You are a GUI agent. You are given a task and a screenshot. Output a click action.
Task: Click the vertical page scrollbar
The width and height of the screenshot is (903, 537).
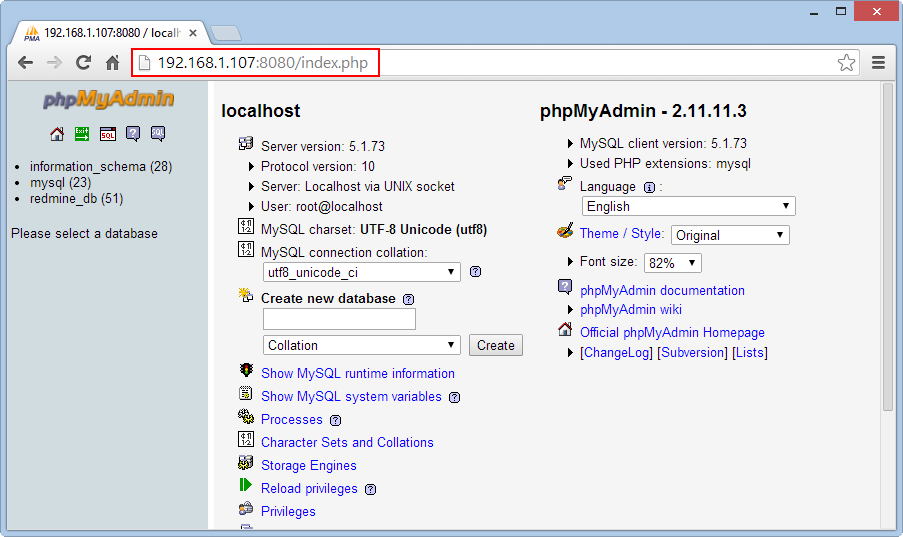[x=887, y=248]
